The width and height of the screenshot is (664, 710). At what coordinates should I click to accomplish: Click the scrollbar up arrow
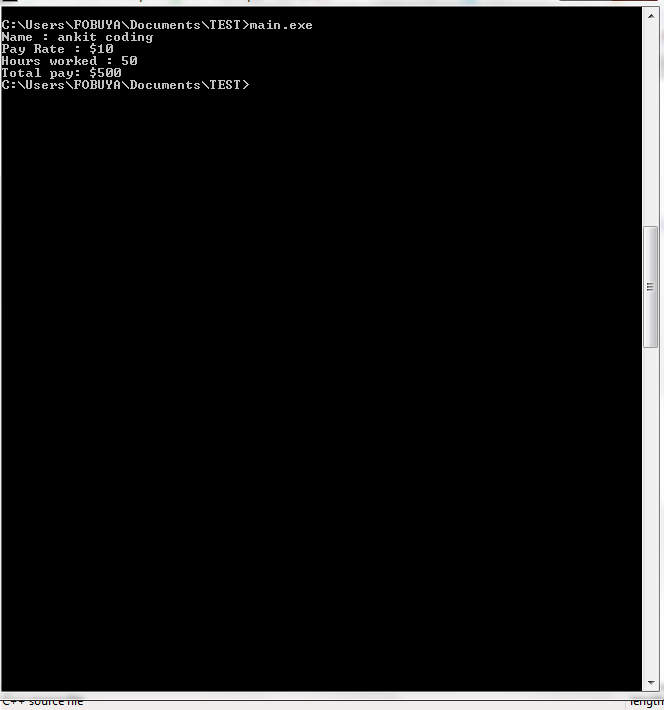click(651, 16)
